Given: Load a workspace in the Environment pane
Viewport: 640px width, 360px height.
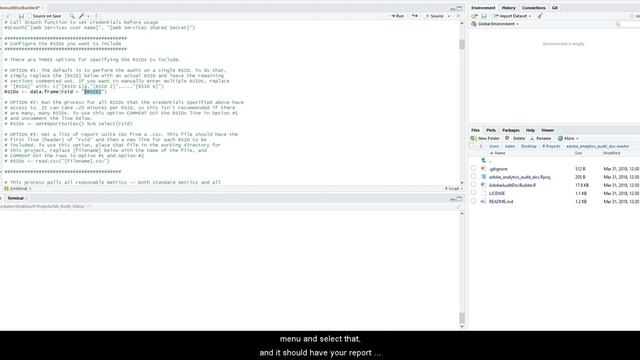Looking at the screenshot, I should click(x=475, y=16).
